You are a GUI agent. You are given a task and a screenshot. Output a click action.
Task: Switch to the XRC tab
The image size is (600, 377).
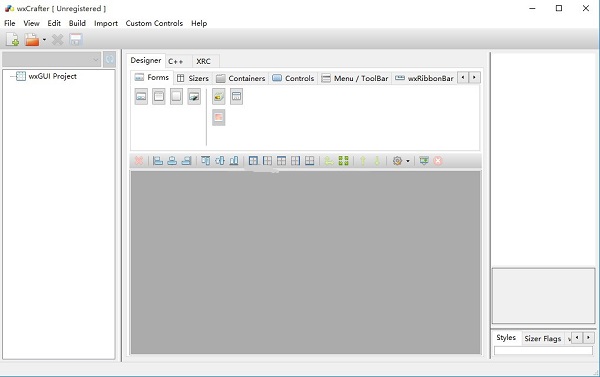click(x=203, y=61)
